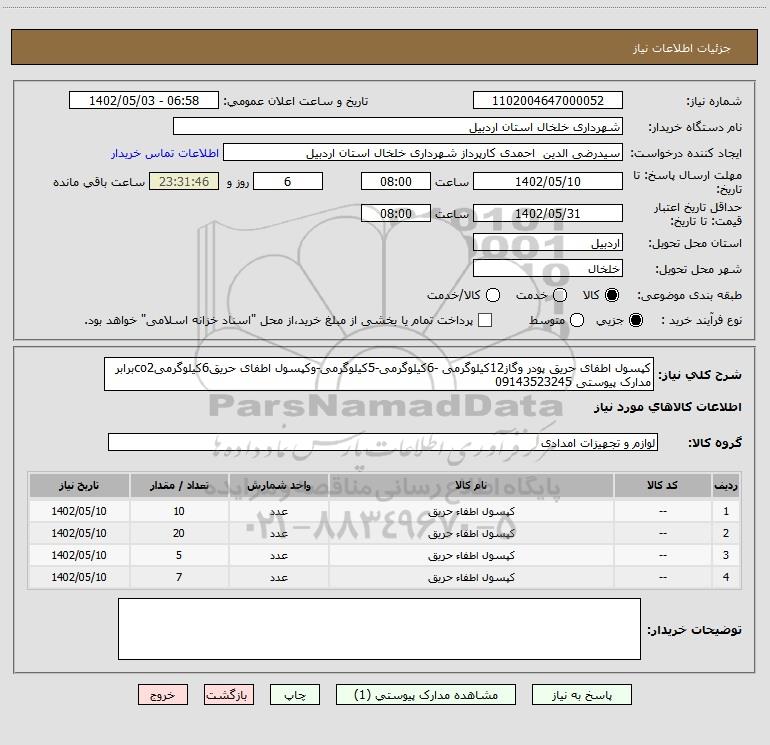
Task: Click the date cell 1402/05/10 in row 4
Action: tap(79, 578)
